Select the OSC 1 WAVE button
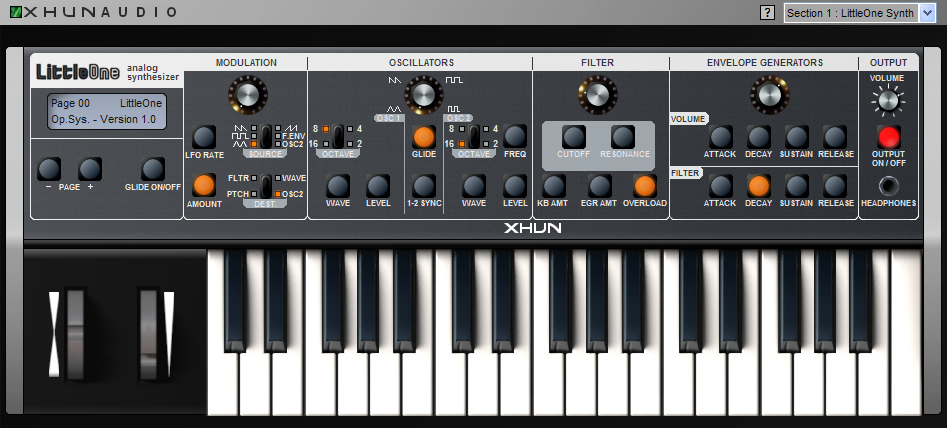This screenshot has width=947, height=428. 338,187
